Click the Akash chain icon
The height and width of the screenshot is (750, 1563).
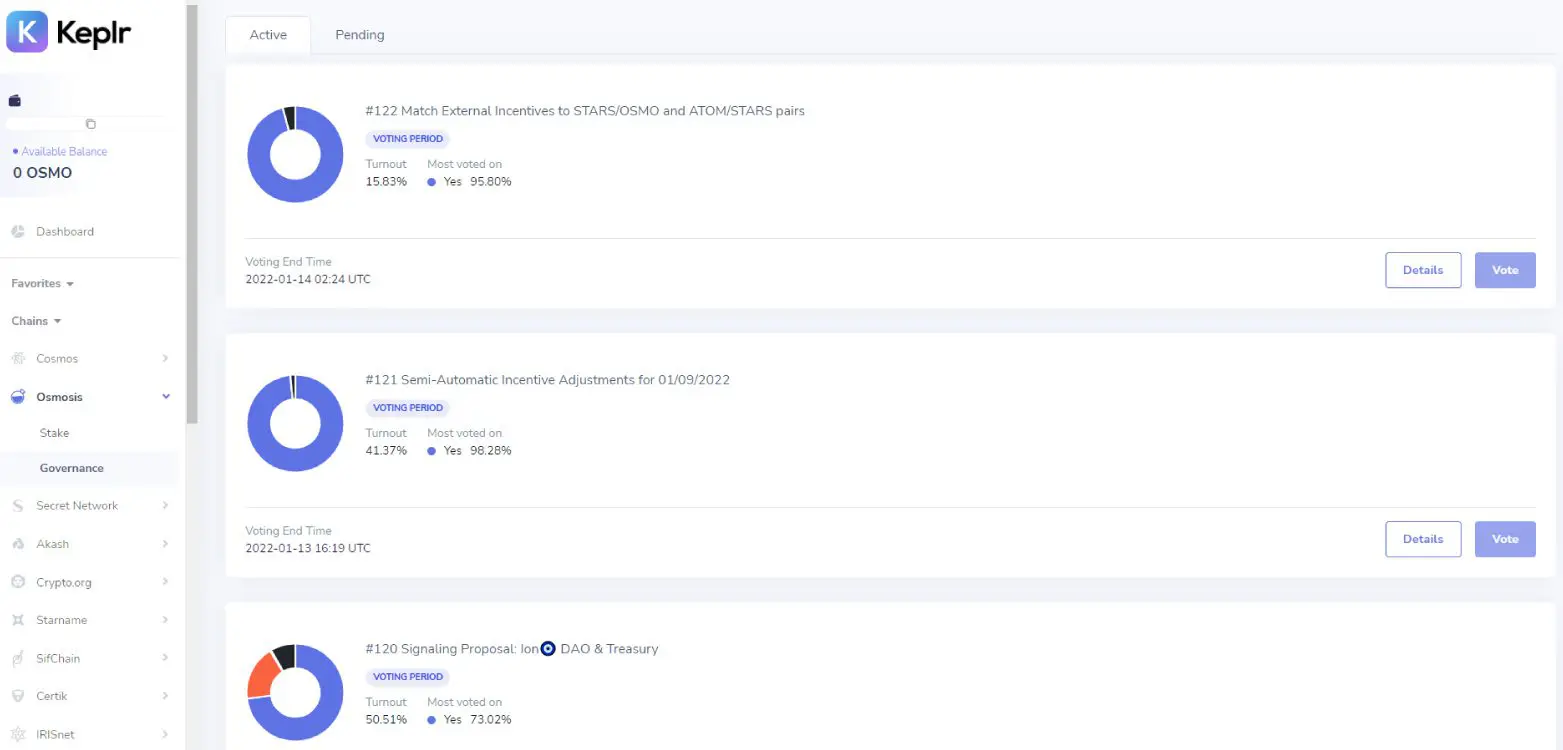[x=18, y=544]
